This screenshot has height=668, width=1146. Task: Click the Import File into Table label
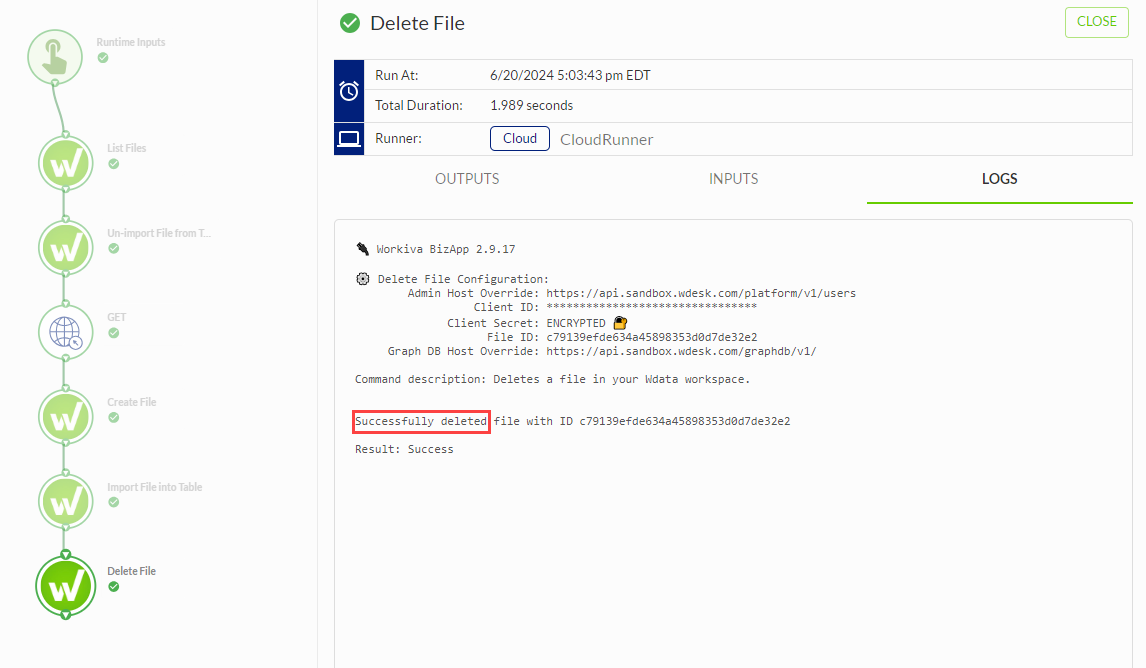154,487
